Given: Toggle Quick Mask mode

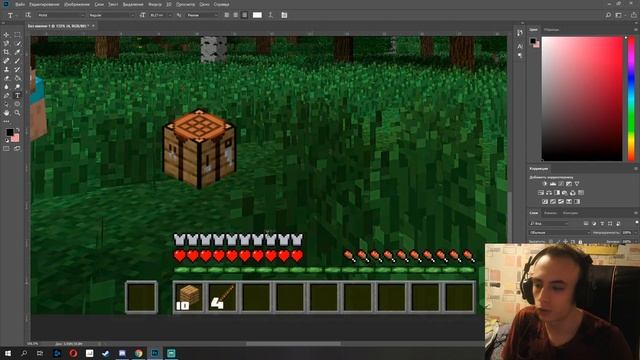Looking at the screenshot, I should coord(6,149).
